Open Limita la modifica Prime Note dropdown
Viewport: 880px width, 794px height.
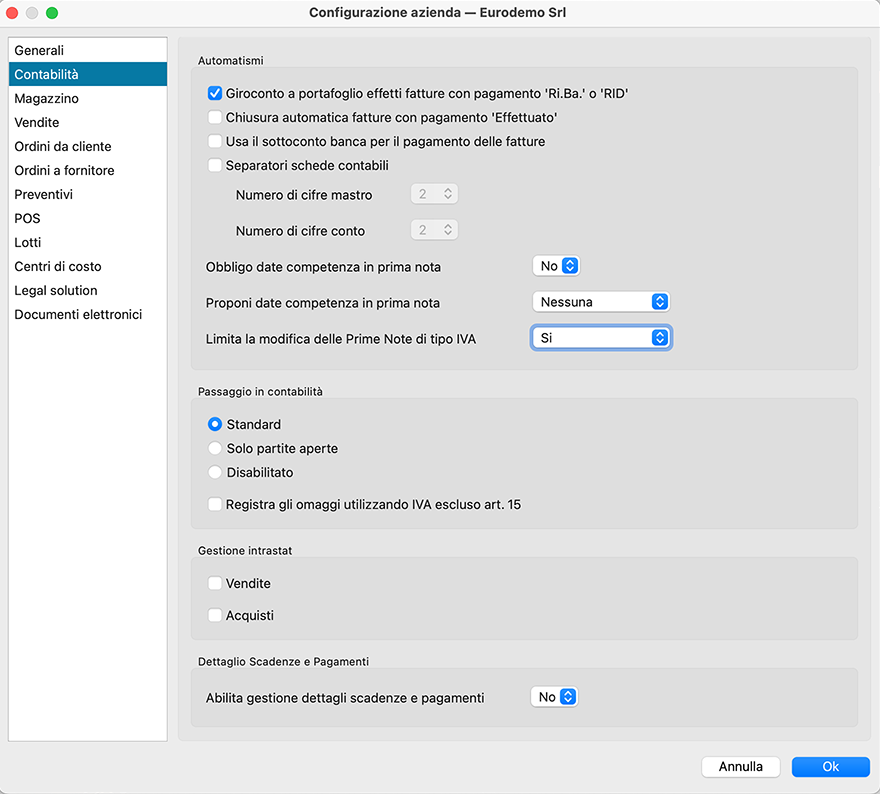tap(600, 338)
